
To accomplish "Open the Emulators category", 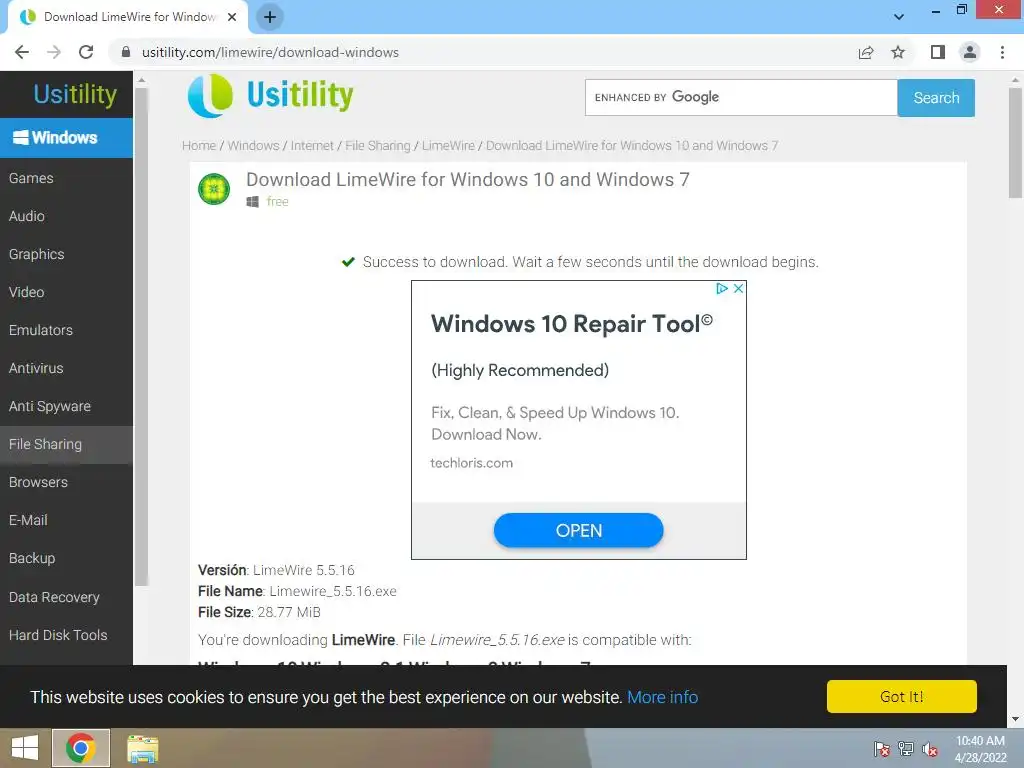I will [66, 330].
